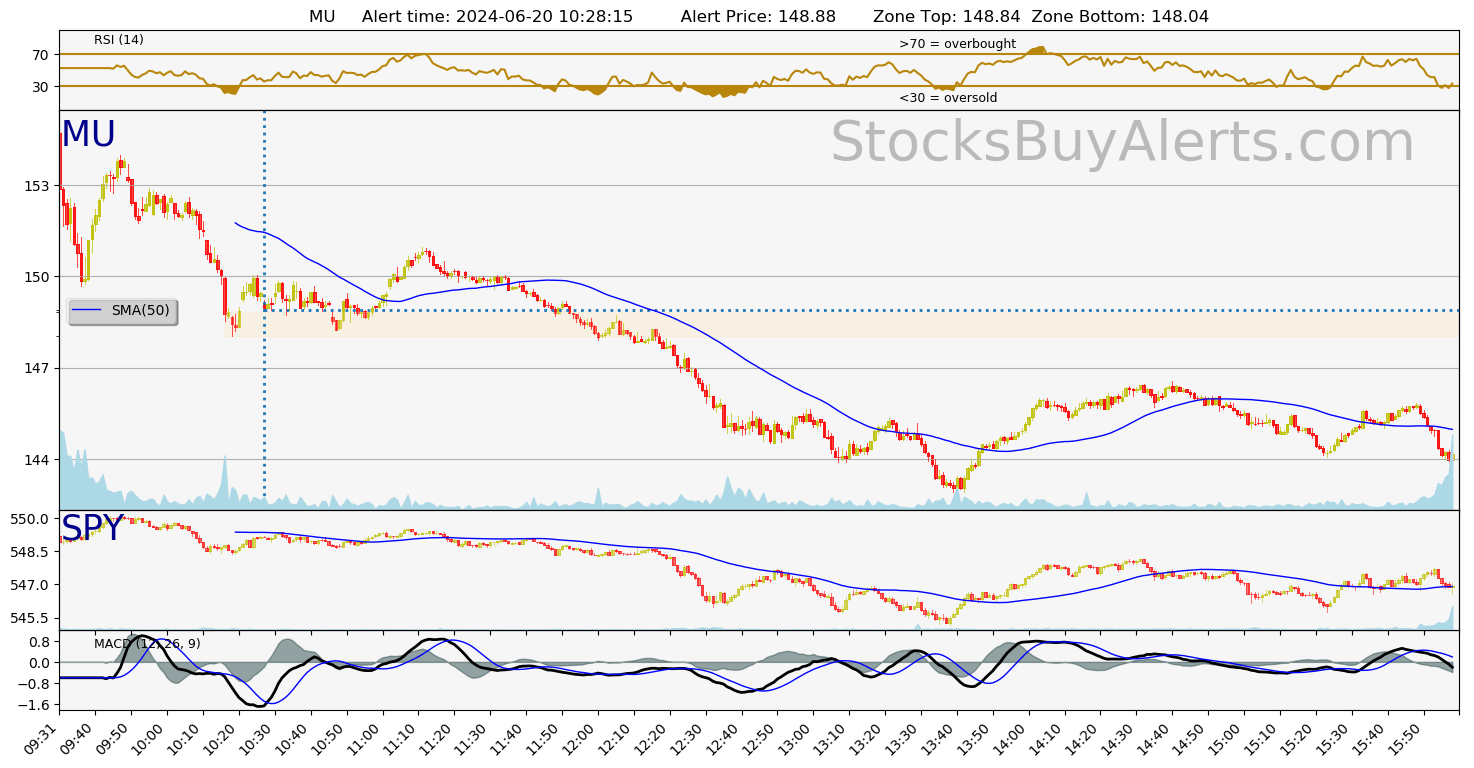Click the large blue SPY ticker label

(92, 528)
